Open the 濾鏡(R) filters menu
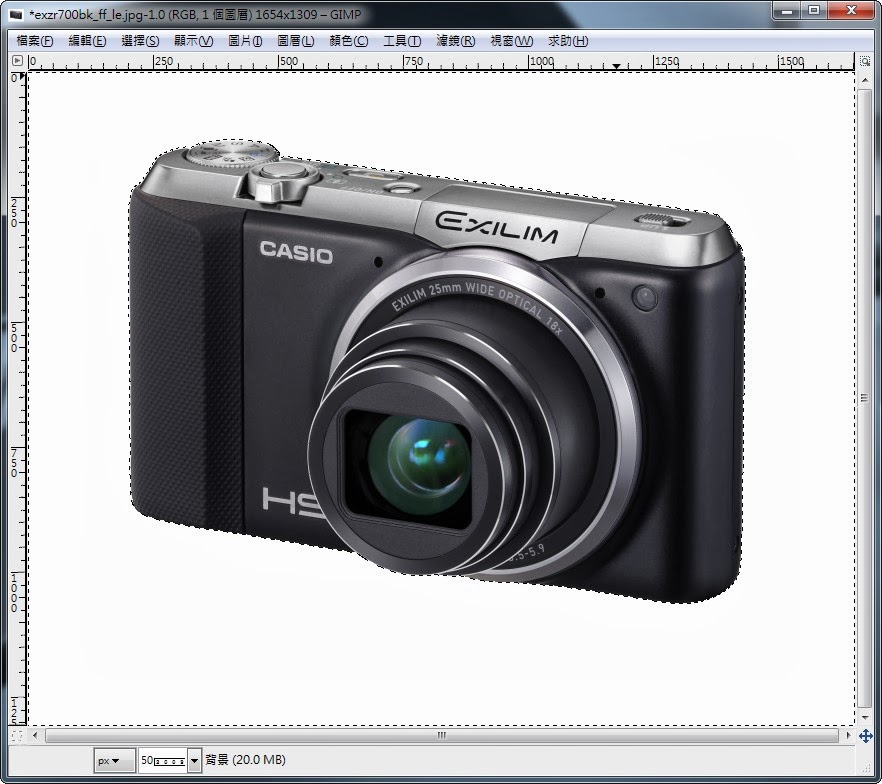Screen dimensions: 882x784 [456, 41]
